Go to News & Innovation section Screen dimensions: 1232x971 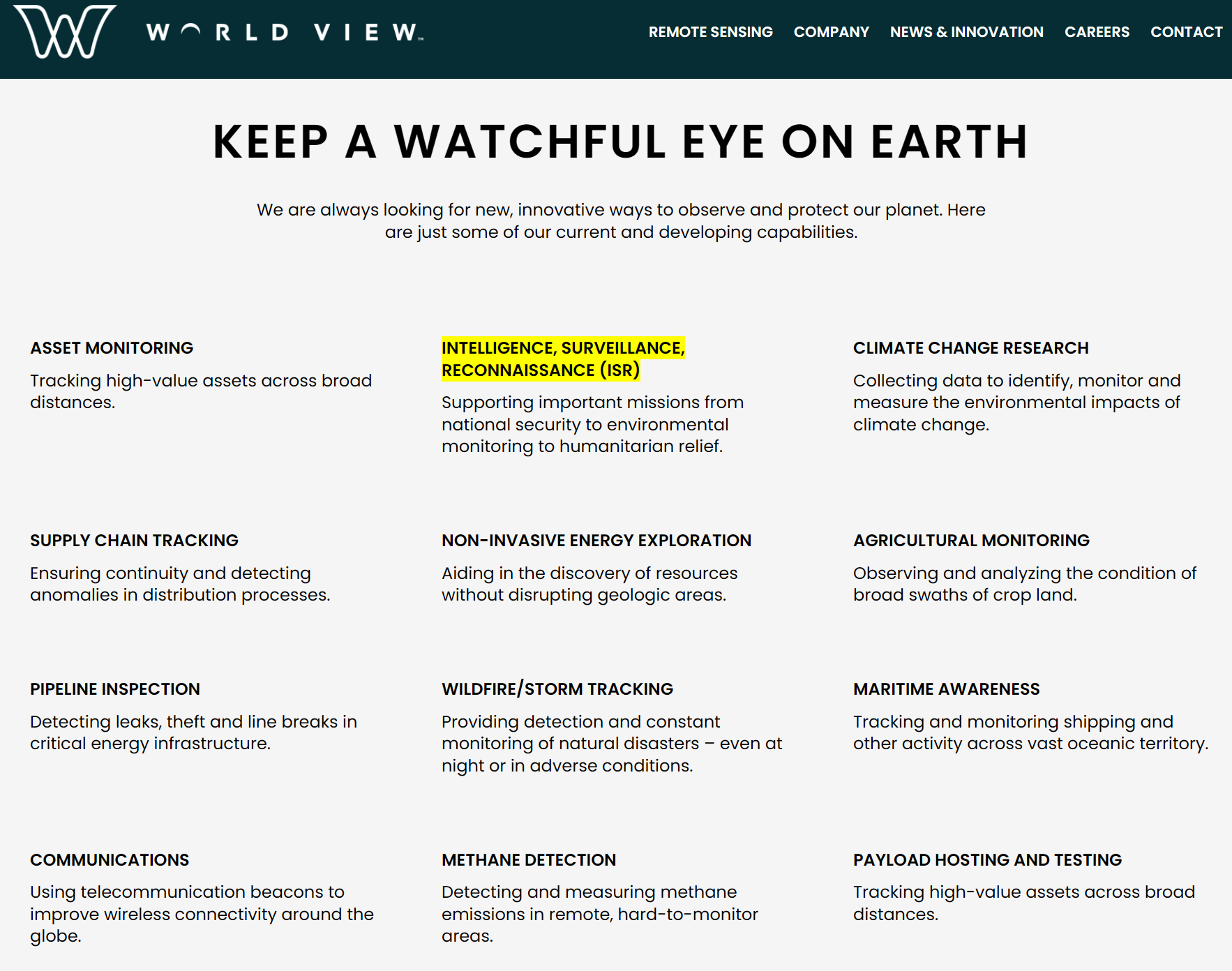(x=966, y=32)
